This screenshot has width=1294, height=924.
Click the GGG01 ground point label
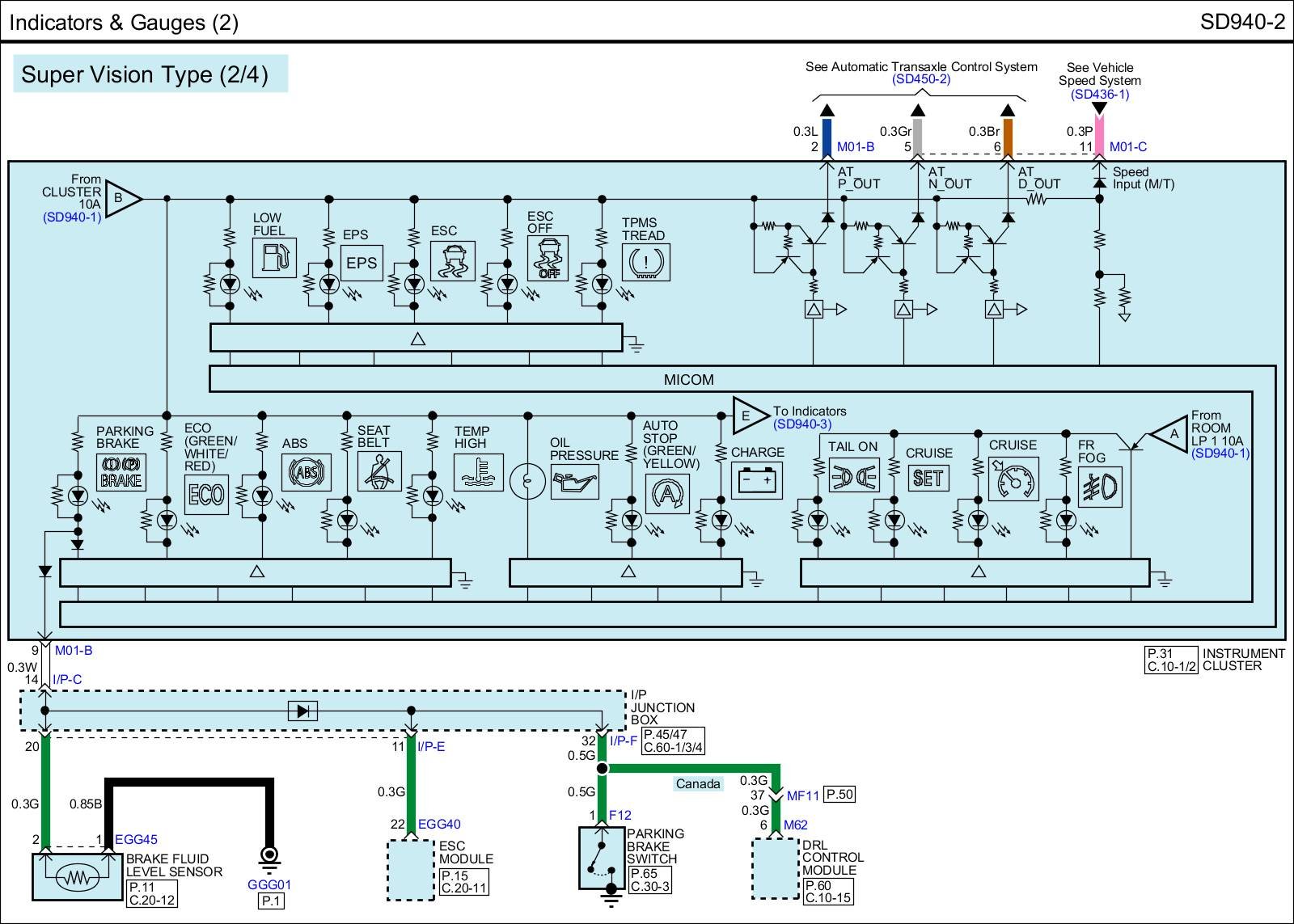click(x=269, y=884)
